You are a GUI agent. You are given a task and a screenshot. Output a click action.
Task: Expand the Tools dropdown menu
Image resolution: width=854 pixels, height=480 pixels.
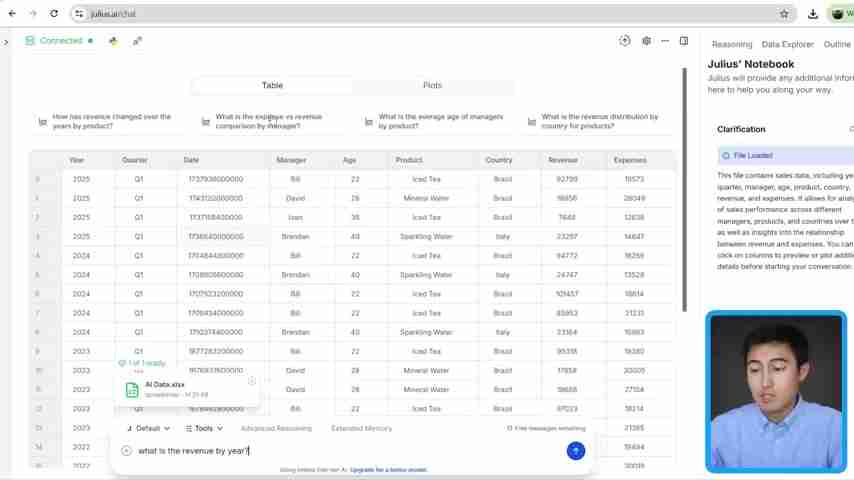203,428
